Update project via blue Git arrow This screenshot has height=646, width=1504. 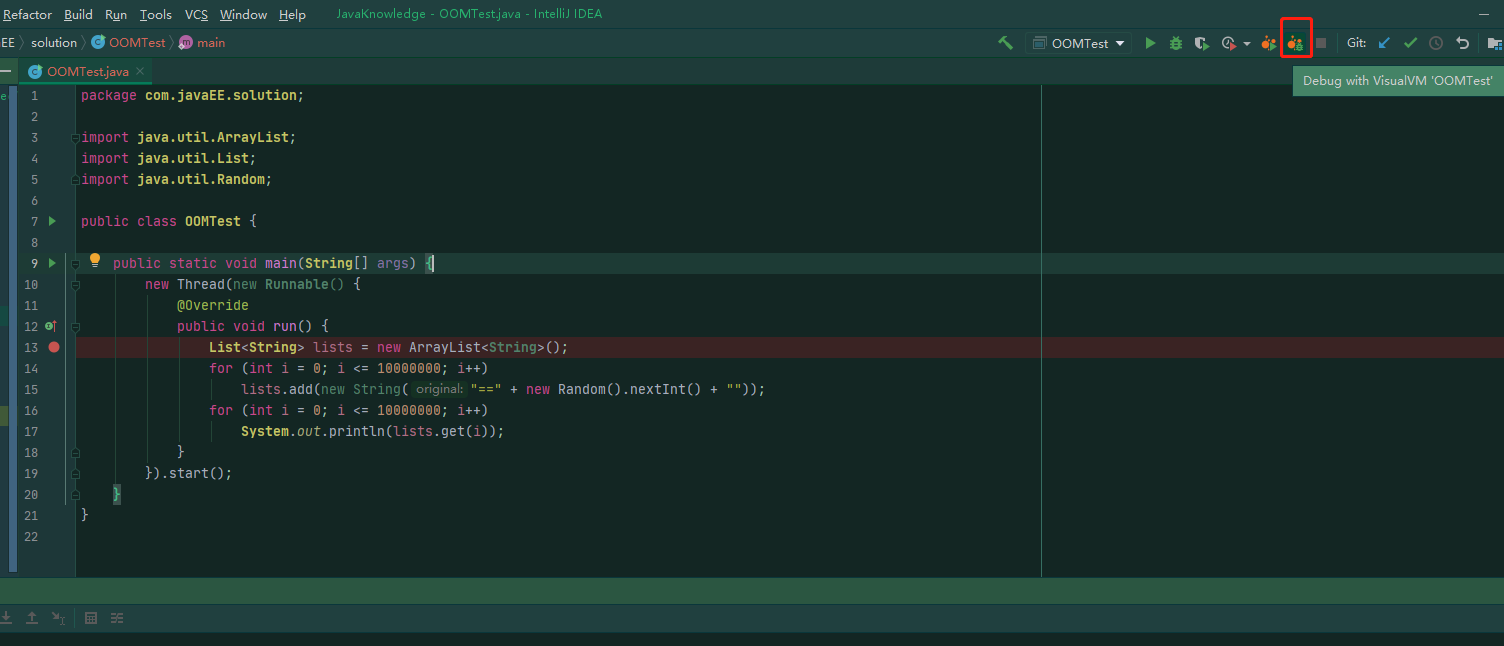tap(1384, 43)
